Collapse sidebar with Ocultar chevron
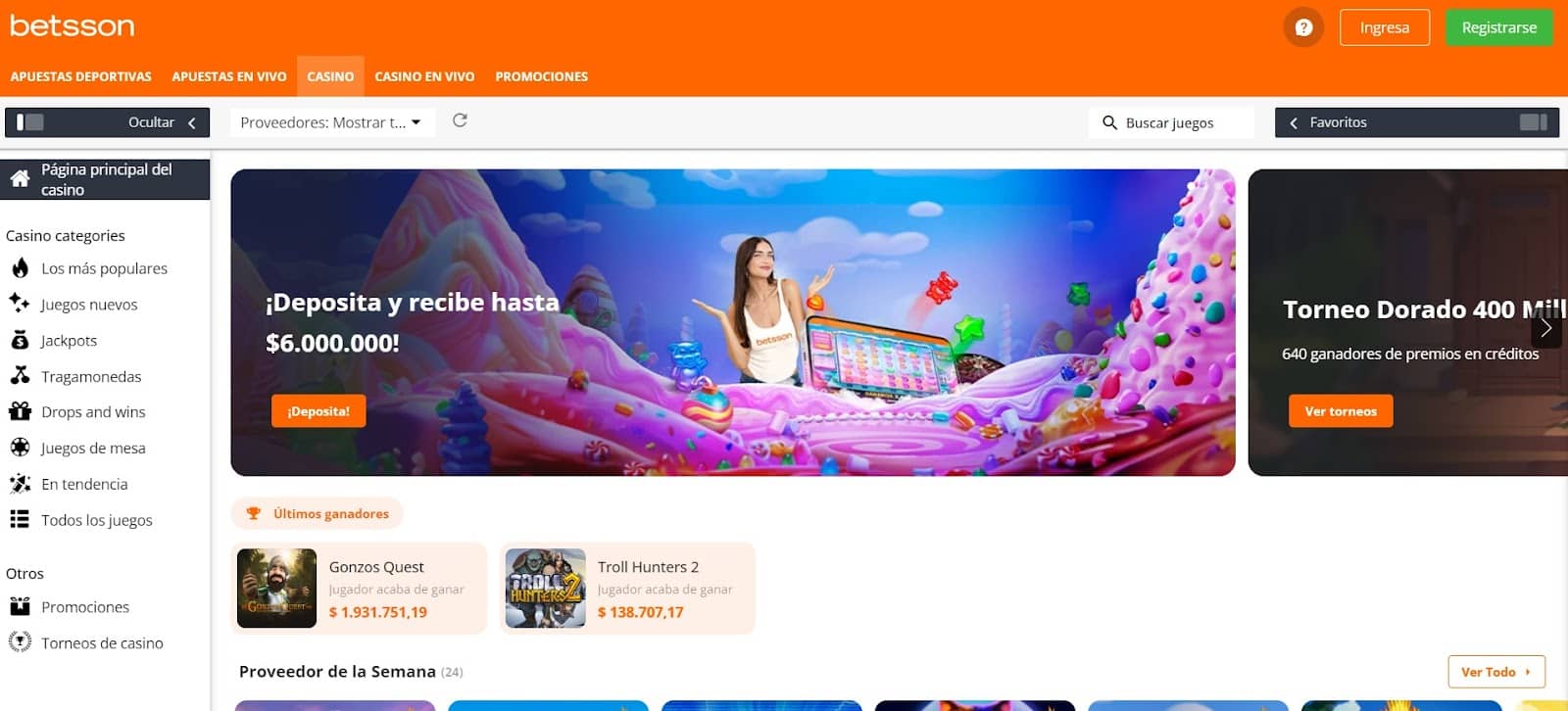Viewport: 1568px width, 711px height. click(x=192, y=122)
